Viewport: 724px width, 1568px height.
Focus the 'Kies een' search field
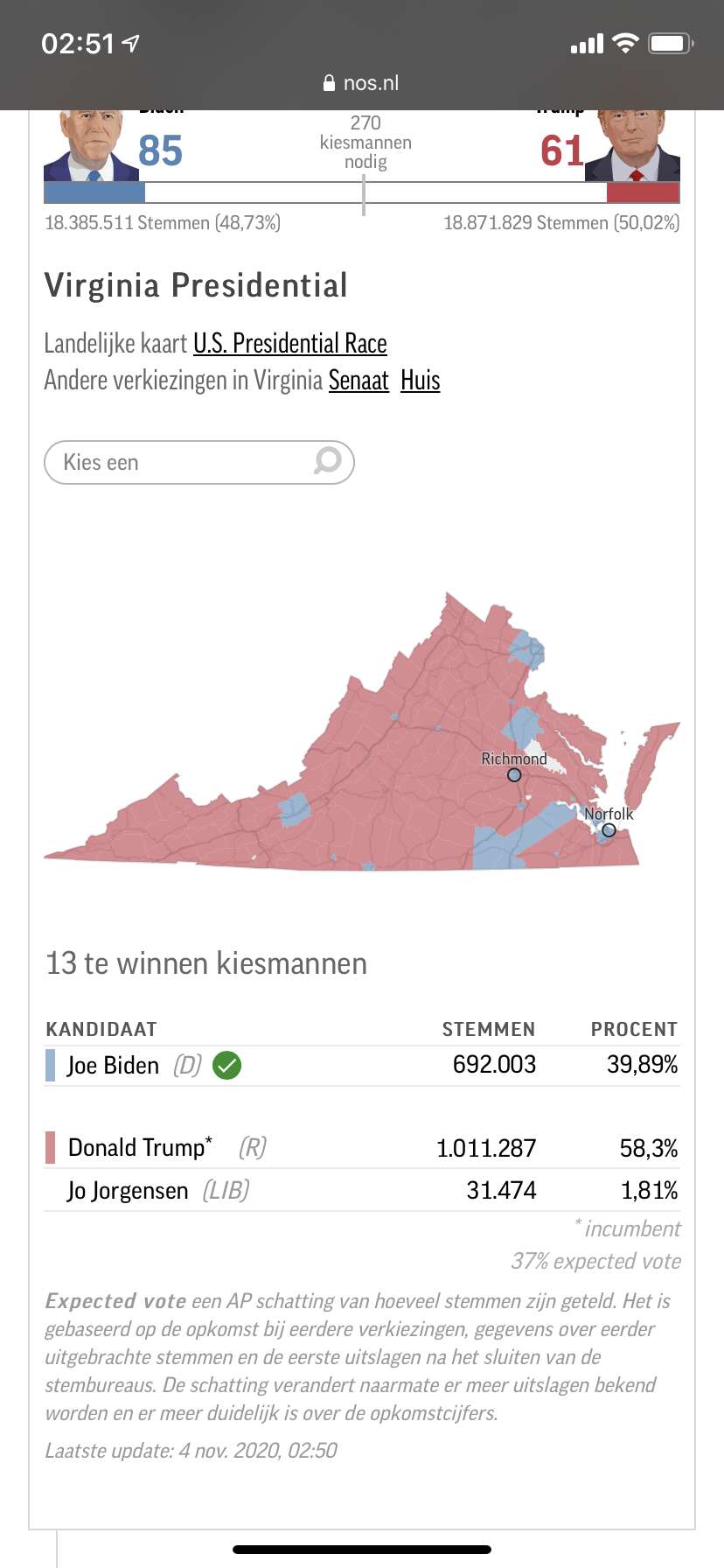point(199,462)
